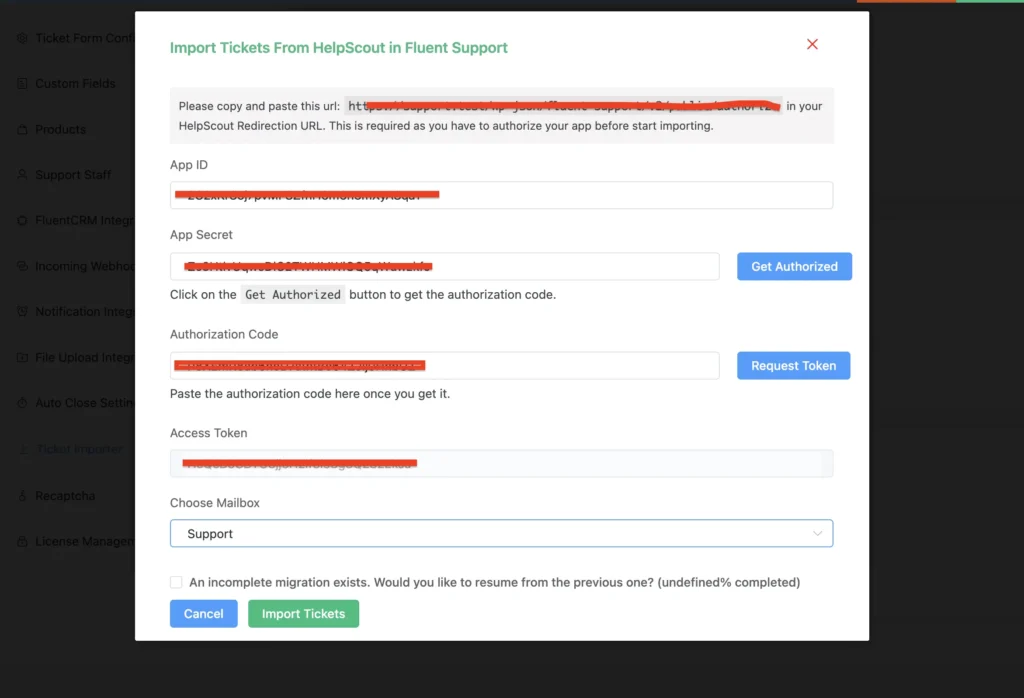The image size is (1024, 698).
Task: Click the Custom Fields icon
Action: click(22, 84)
